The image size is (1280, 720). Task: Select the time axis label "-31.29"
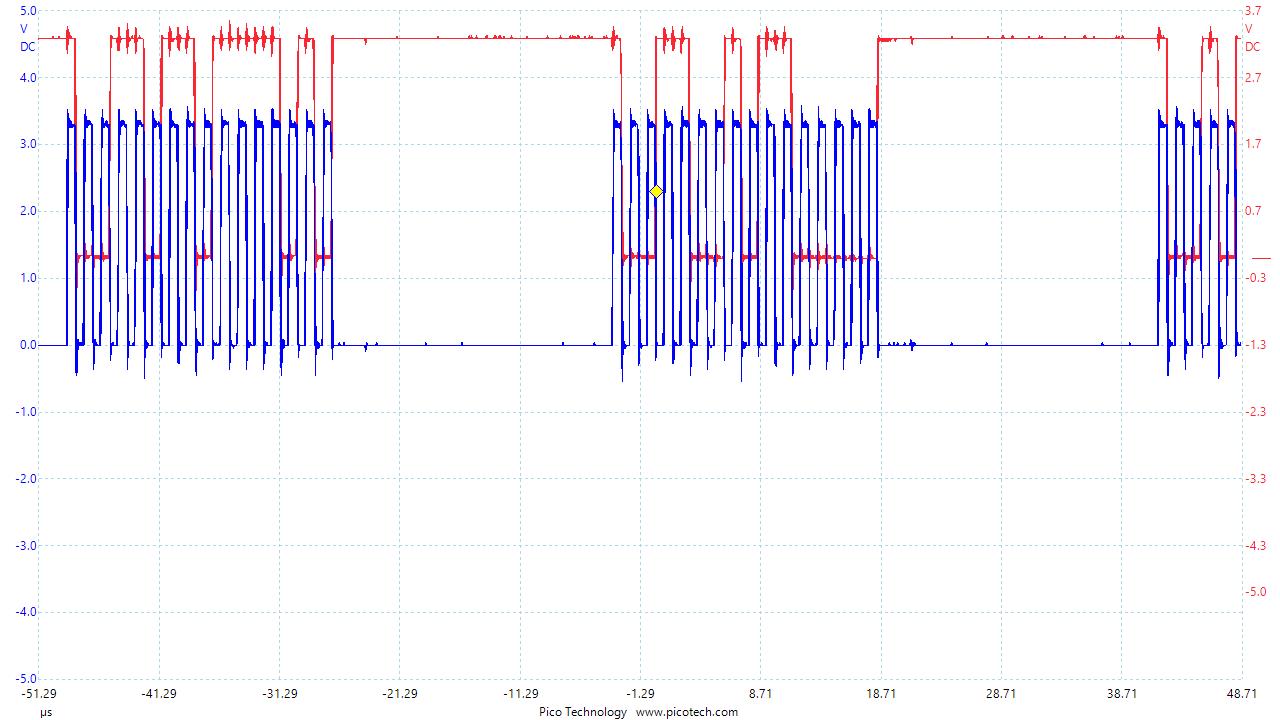[x=279, y=693]
